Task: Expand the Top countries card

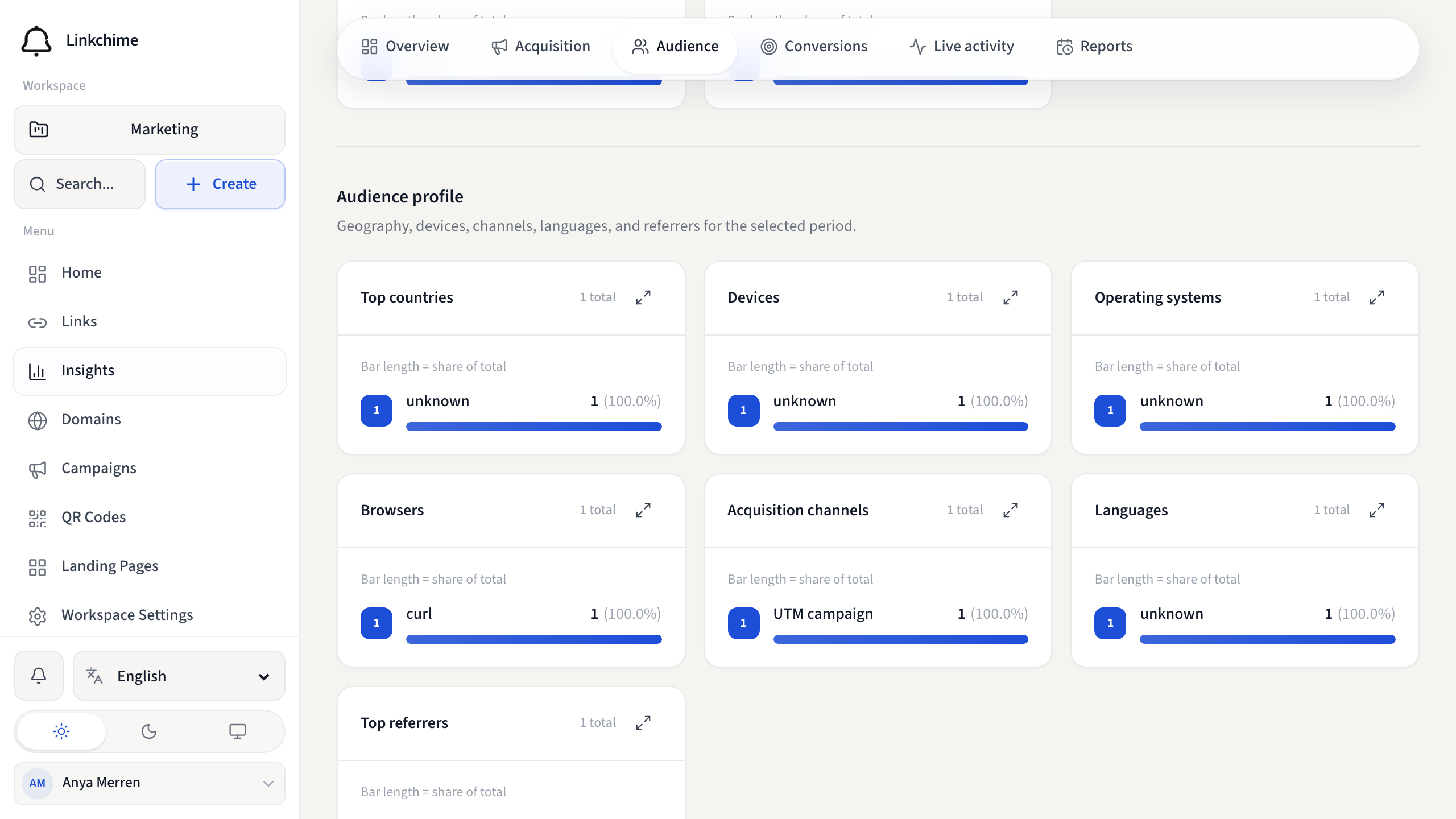Action: (643, 297)
